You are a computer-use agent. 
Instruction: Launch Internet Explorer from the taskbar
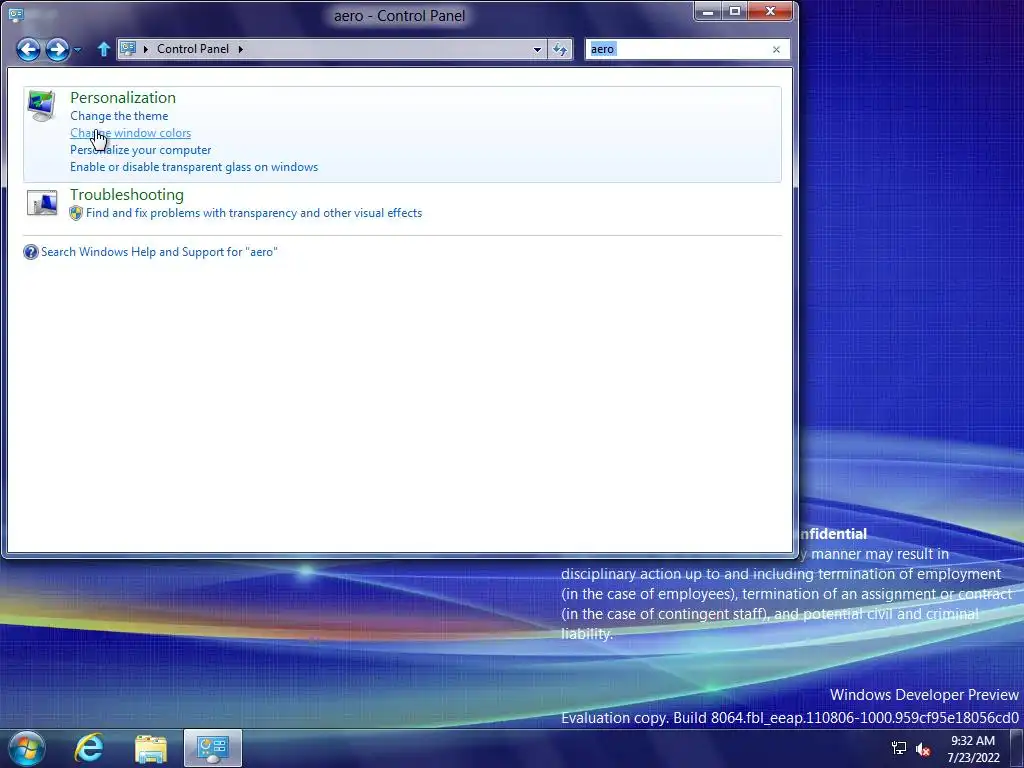pyautogui.click(x=89, y=748)
